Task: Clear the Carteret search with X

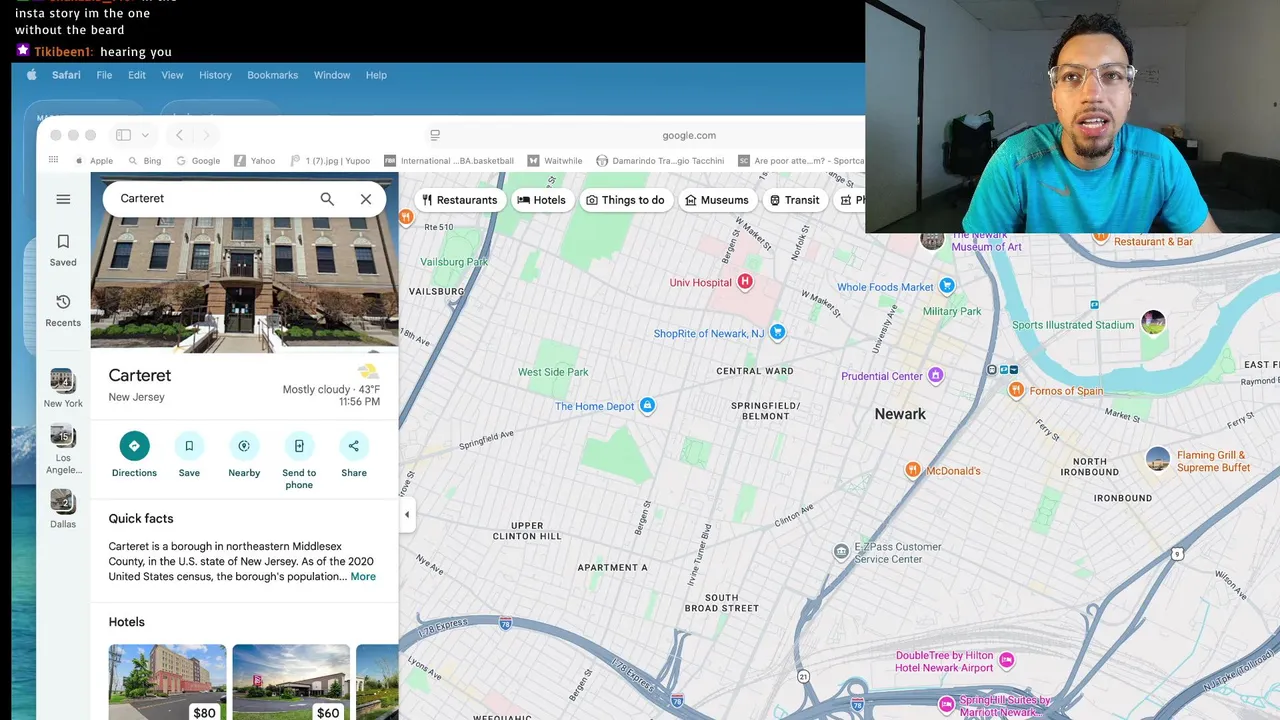Action: (x=366, y=199)
